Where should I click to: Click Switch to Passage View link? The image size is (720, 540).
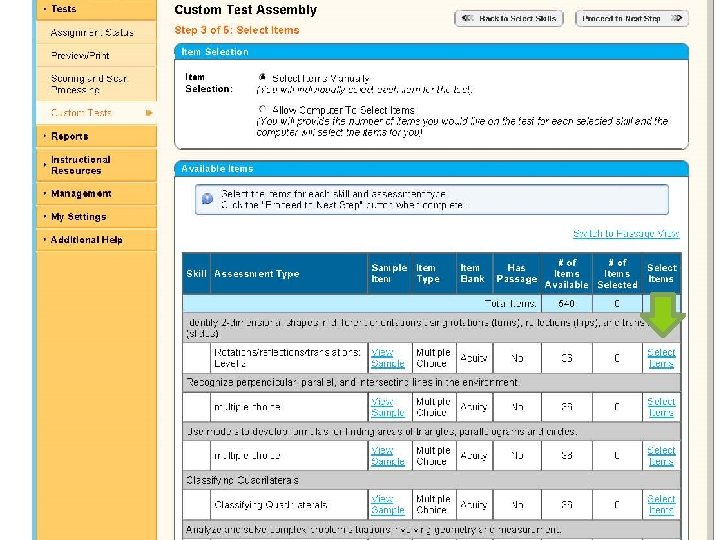click(626, 234)
